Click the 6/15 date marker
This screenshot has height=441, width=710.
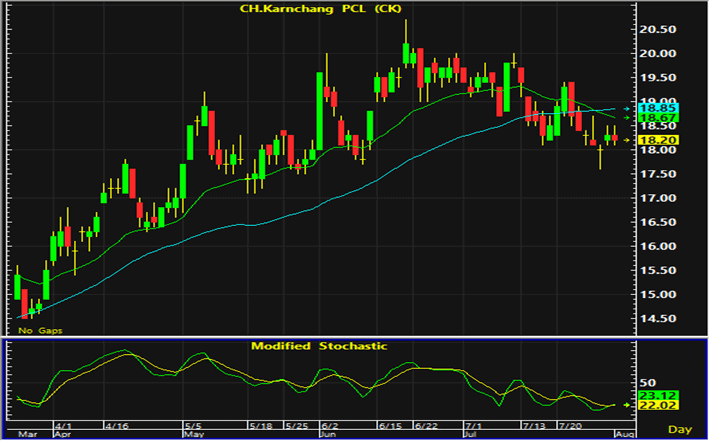(x=390, y=426)
